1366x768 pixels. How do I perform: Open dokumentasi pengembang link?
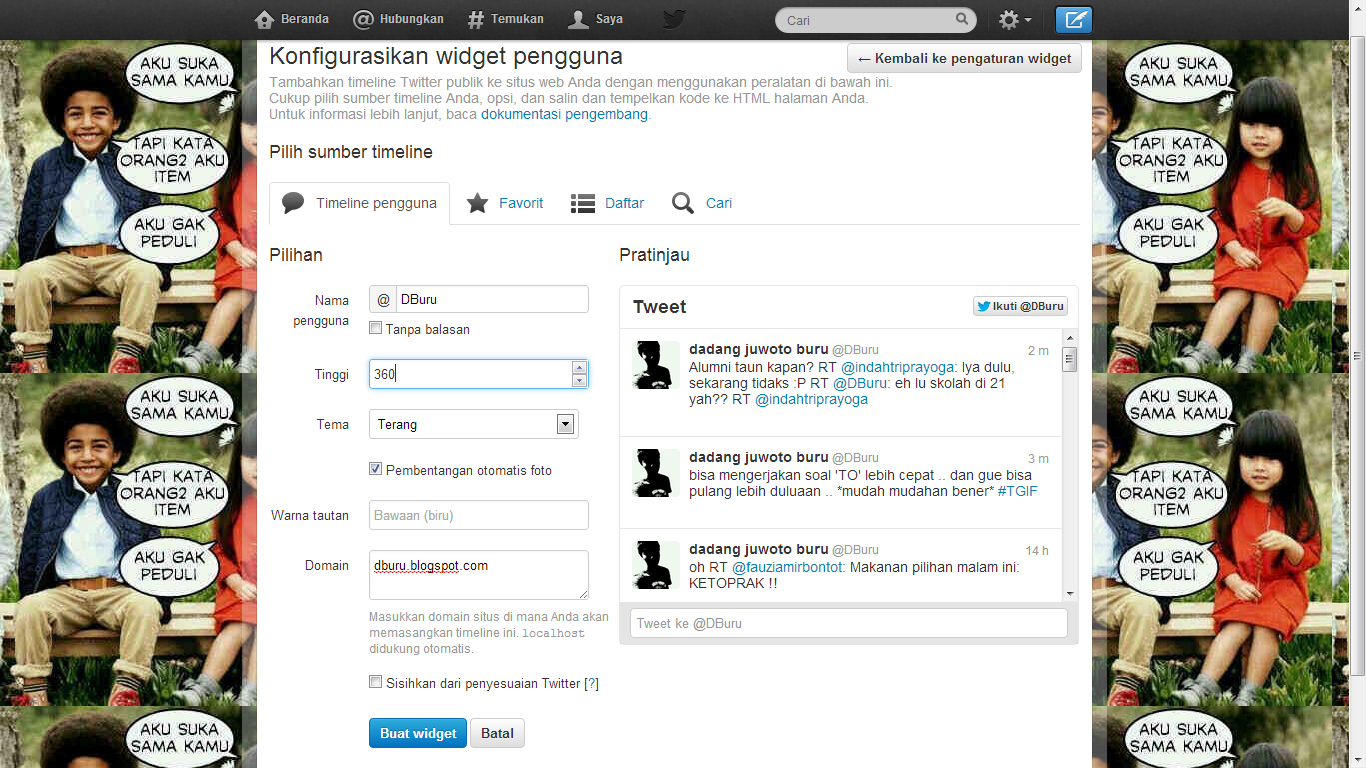(x=564, y=114)
